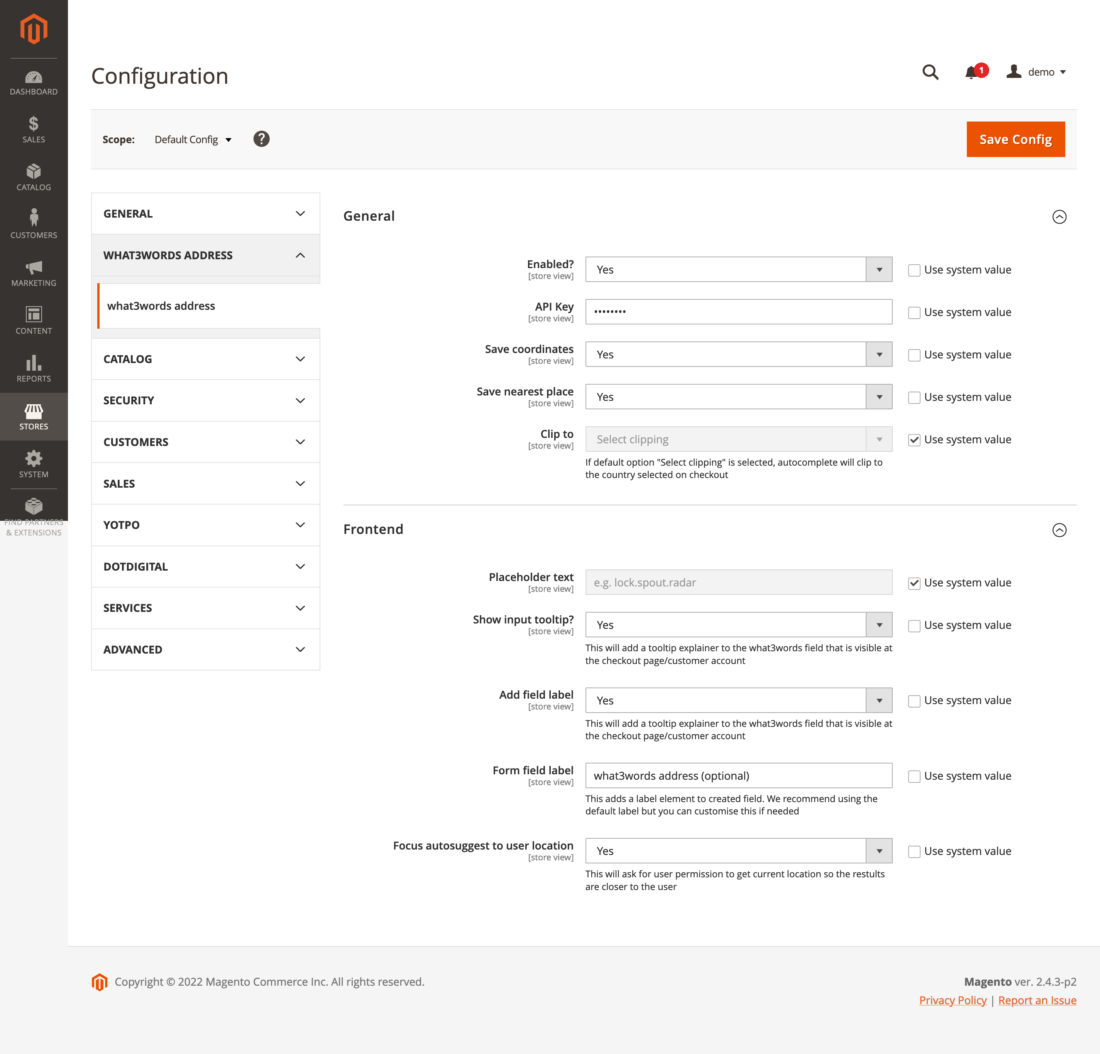Check Use system value for Save nearest place
Image resolution: width=1100 pixels, height=1054 pixels.
tap(913, 397)
